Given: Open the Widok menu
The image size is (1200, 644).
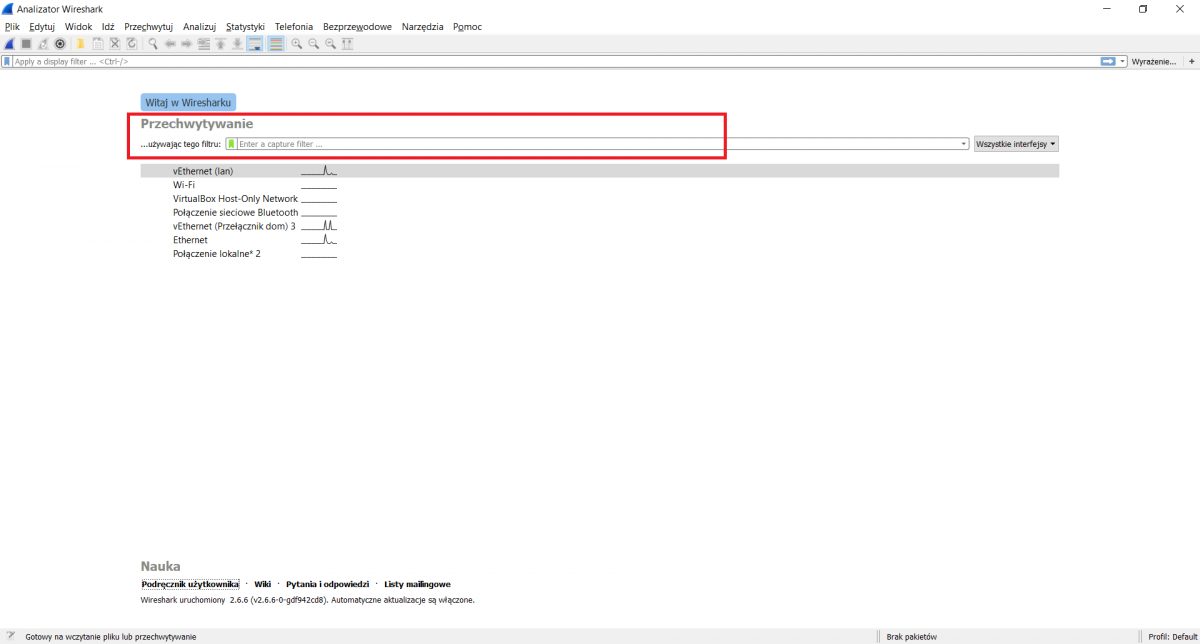Looking at the screenshot, I should [x=78, y=27].
